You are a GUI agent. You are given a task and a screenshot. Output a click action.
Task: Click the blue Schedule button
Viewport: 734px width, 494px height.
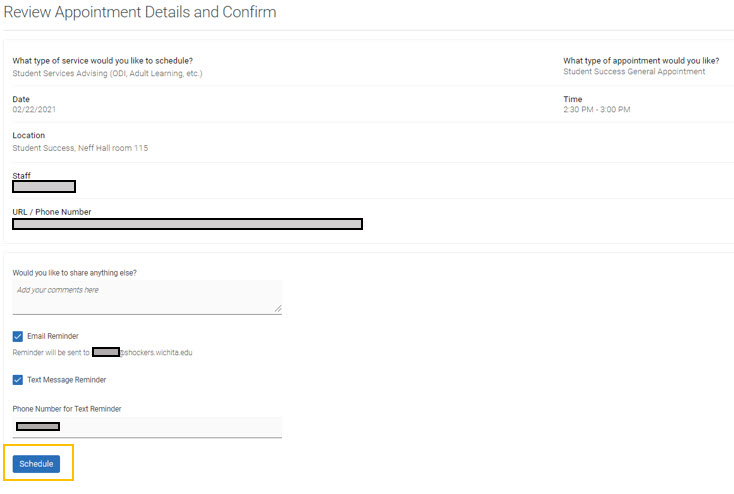36,464
